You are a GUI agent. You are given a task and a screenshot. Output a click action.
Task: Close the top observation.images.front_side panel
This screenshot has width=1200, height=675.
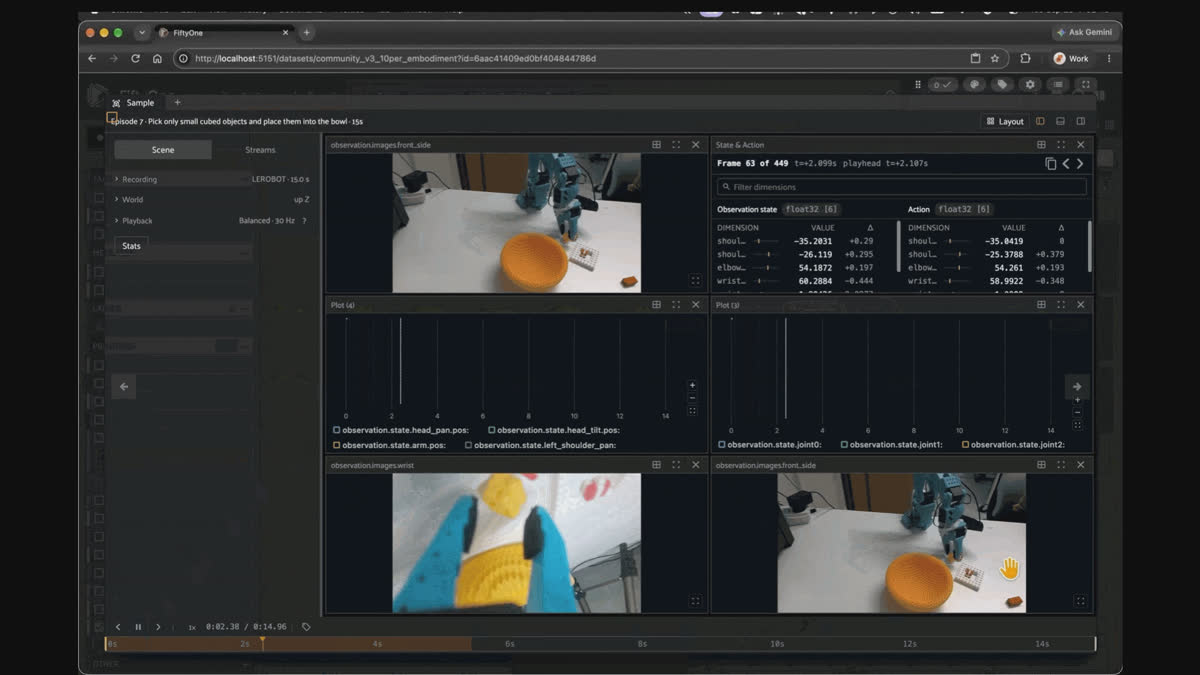point(696,145)
